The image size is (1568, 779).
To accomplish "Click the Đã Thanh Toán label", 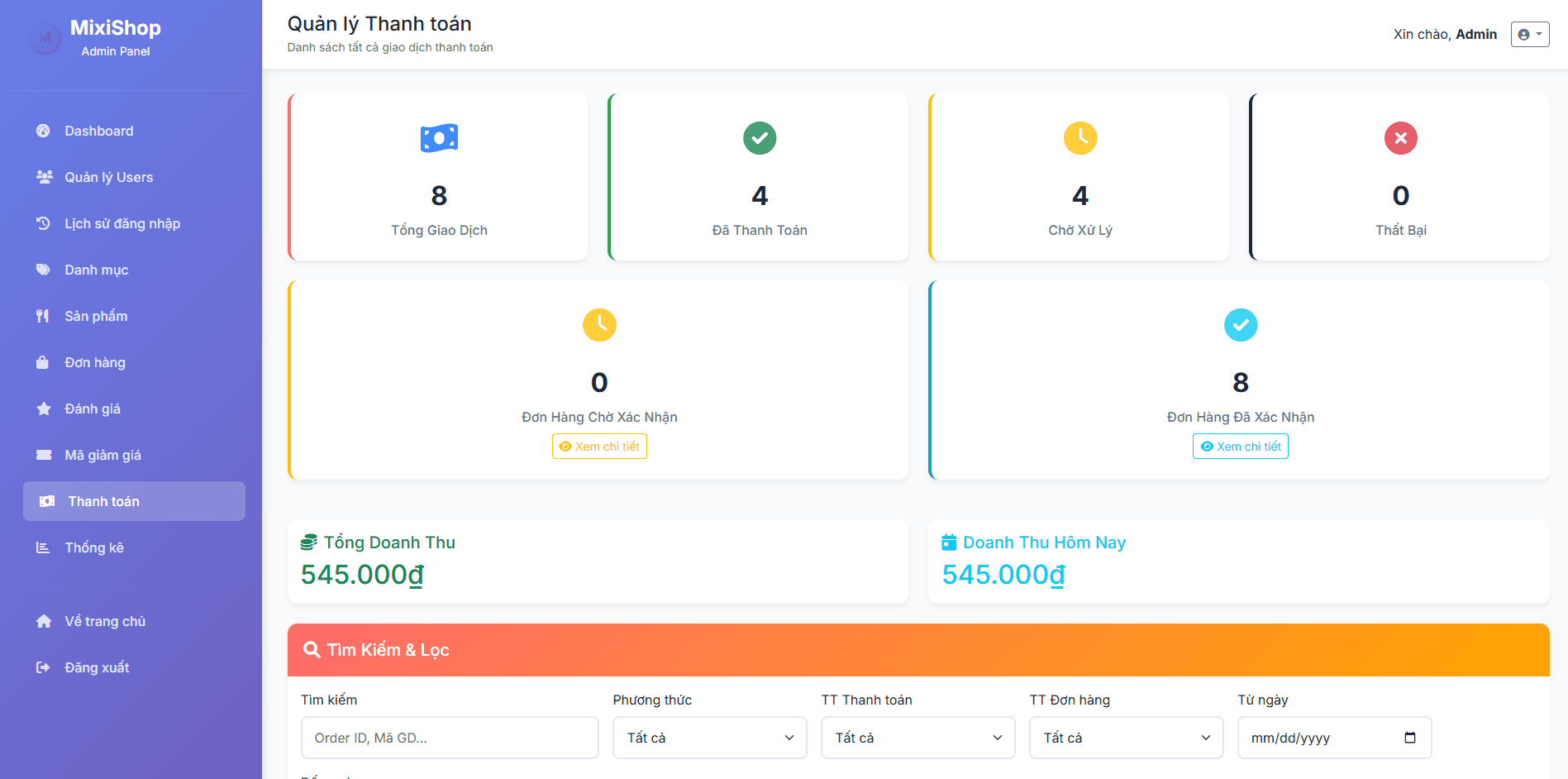I will [x=760, y=230].
